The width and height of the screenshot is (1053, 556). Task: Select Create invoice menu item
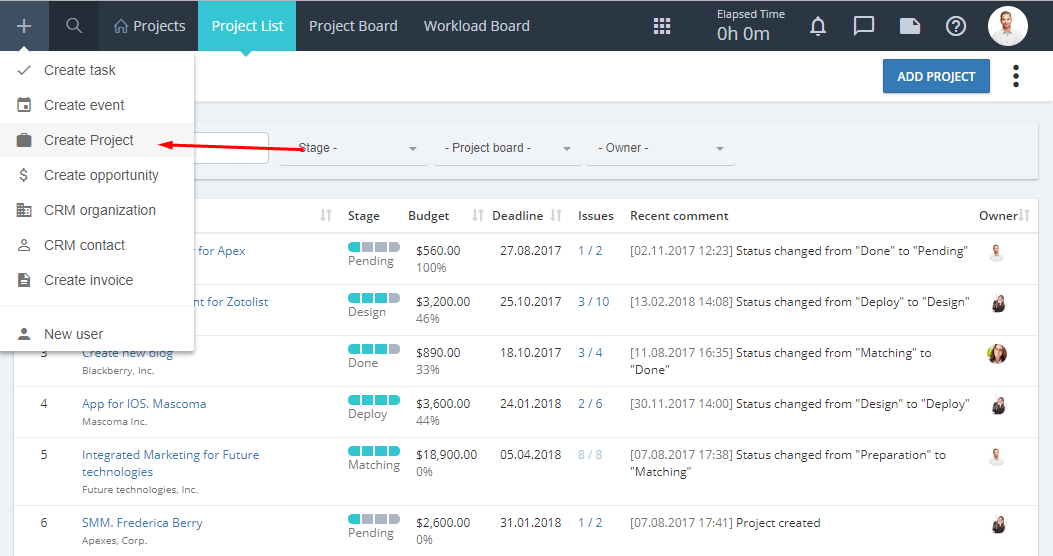[x=97, y=280]
